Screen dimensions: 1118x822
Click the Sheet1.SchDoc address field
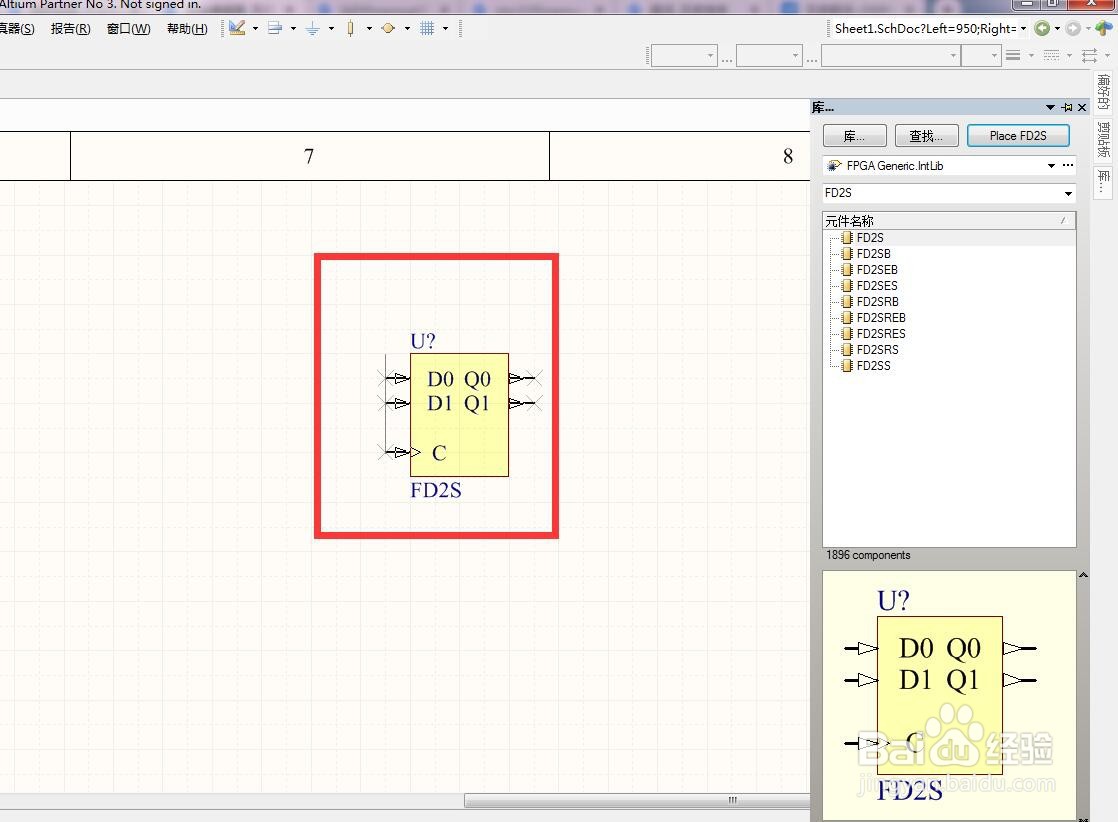click(925, 29)
